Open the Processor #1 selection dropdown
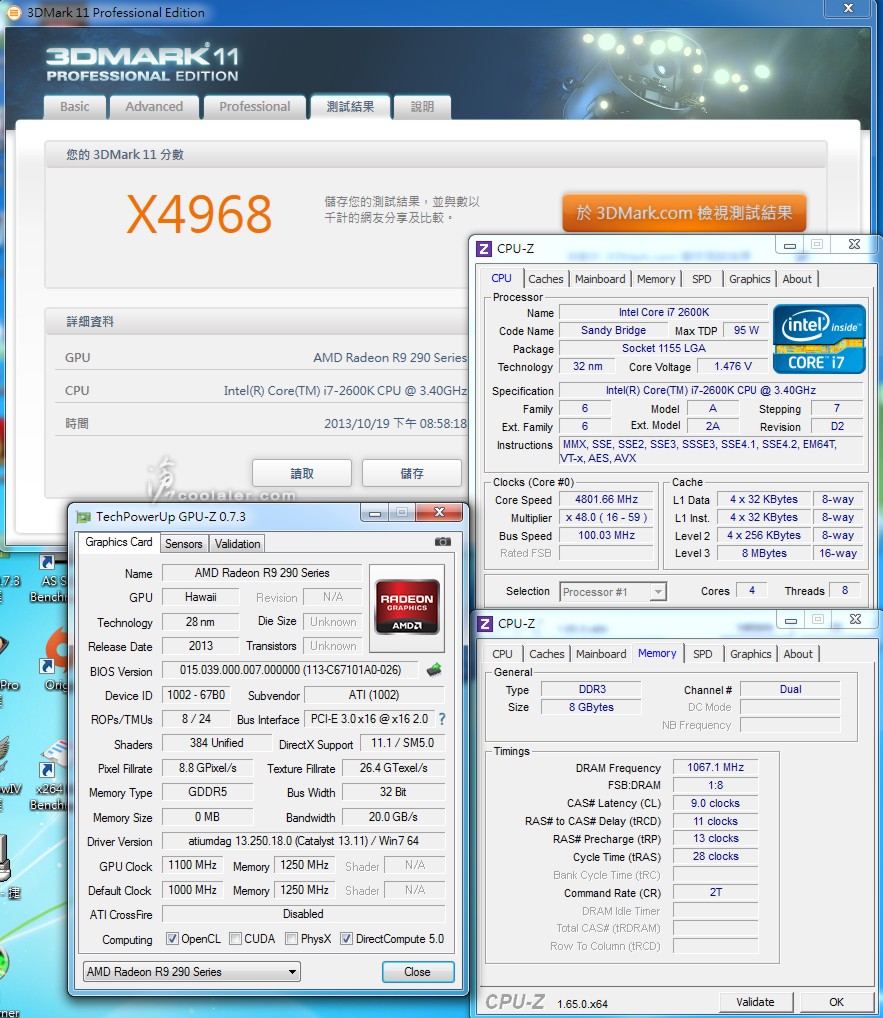 pyautogui.click(x=613, y=592)
